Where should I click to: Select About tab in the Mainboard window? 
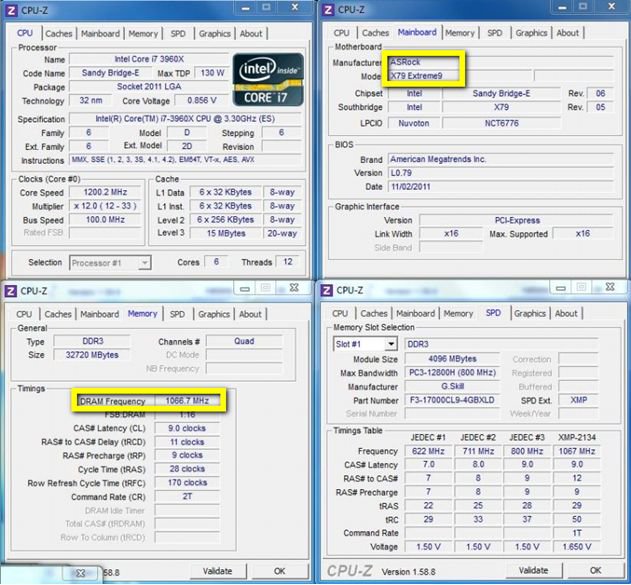(x=568, y=33)
